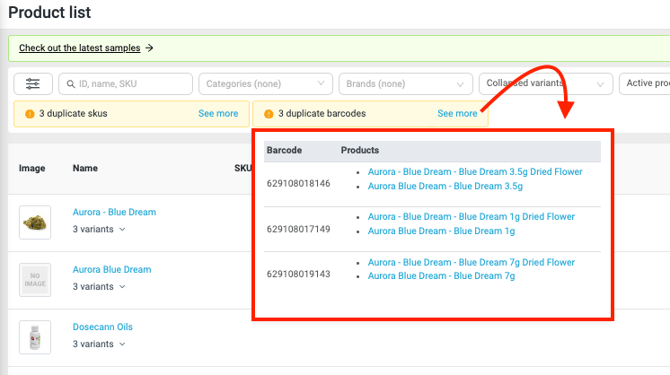Viewport: 670px width, 375px height.
Task: Open the Aurora Blue Dream product
Action: click(x=112, y=270)
